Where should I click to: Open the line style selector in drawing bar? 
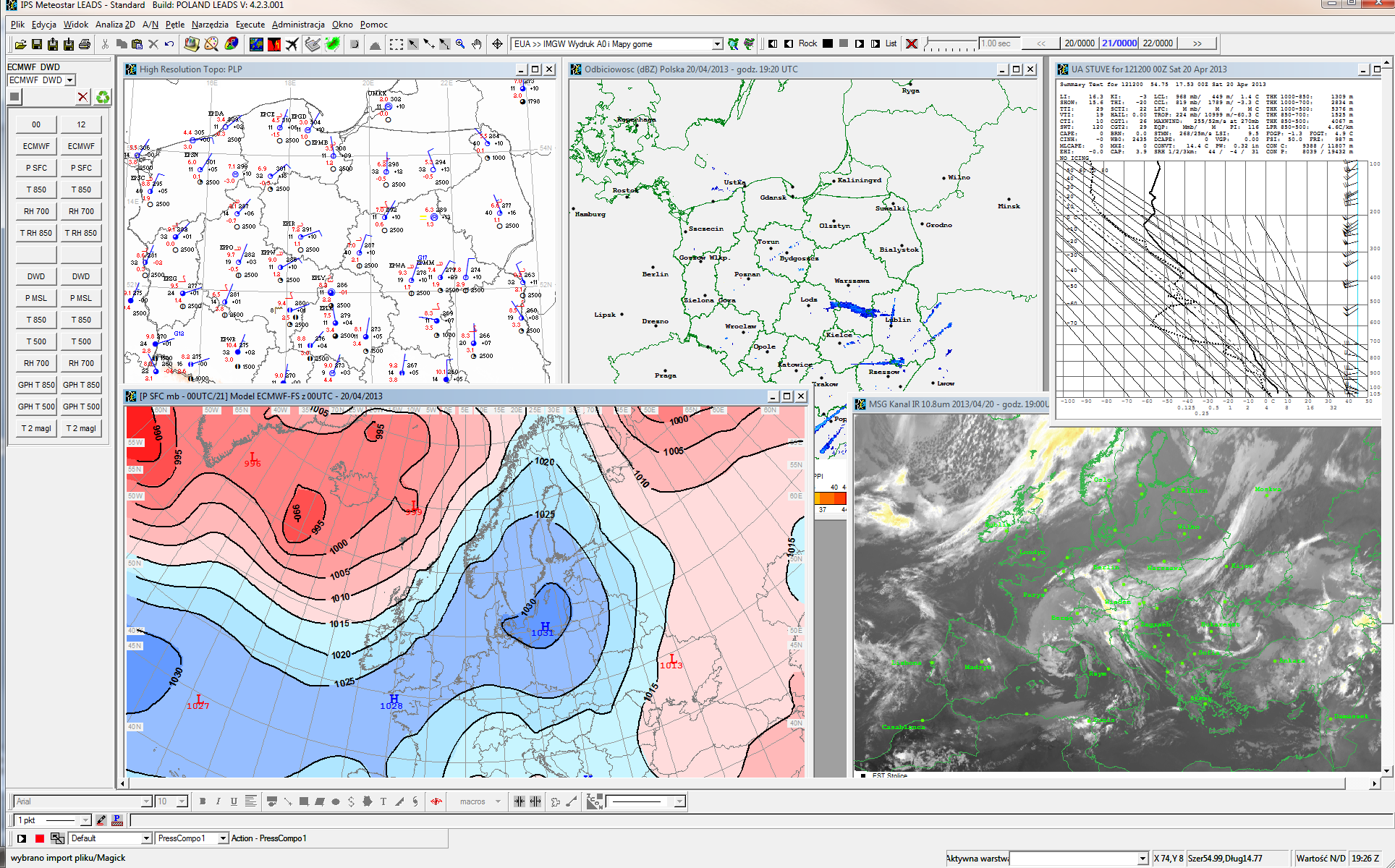(645, 801)
